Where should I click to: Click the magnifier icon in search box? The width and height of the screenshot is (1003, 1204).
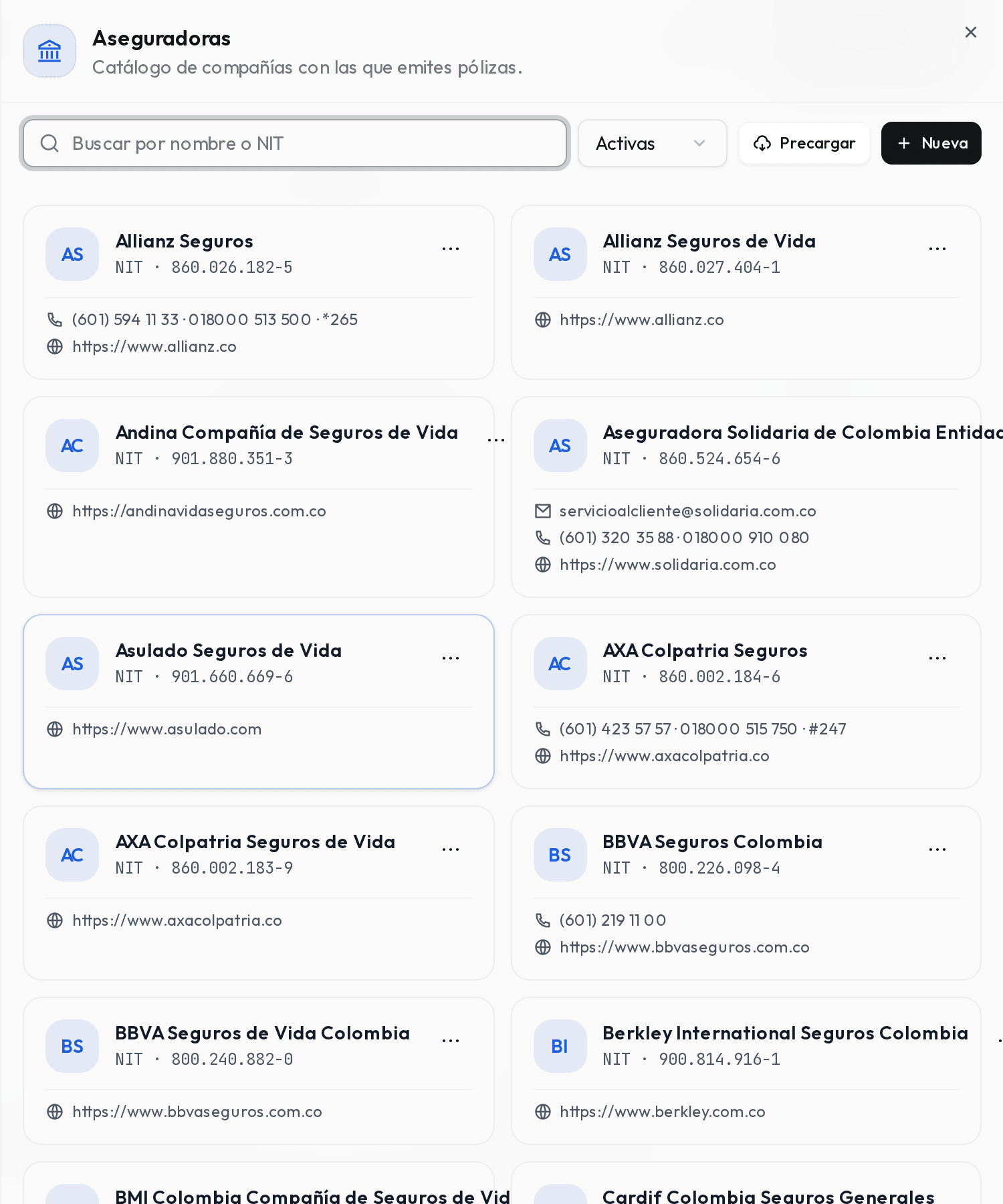pyautogui.click(x=49, y=143)
